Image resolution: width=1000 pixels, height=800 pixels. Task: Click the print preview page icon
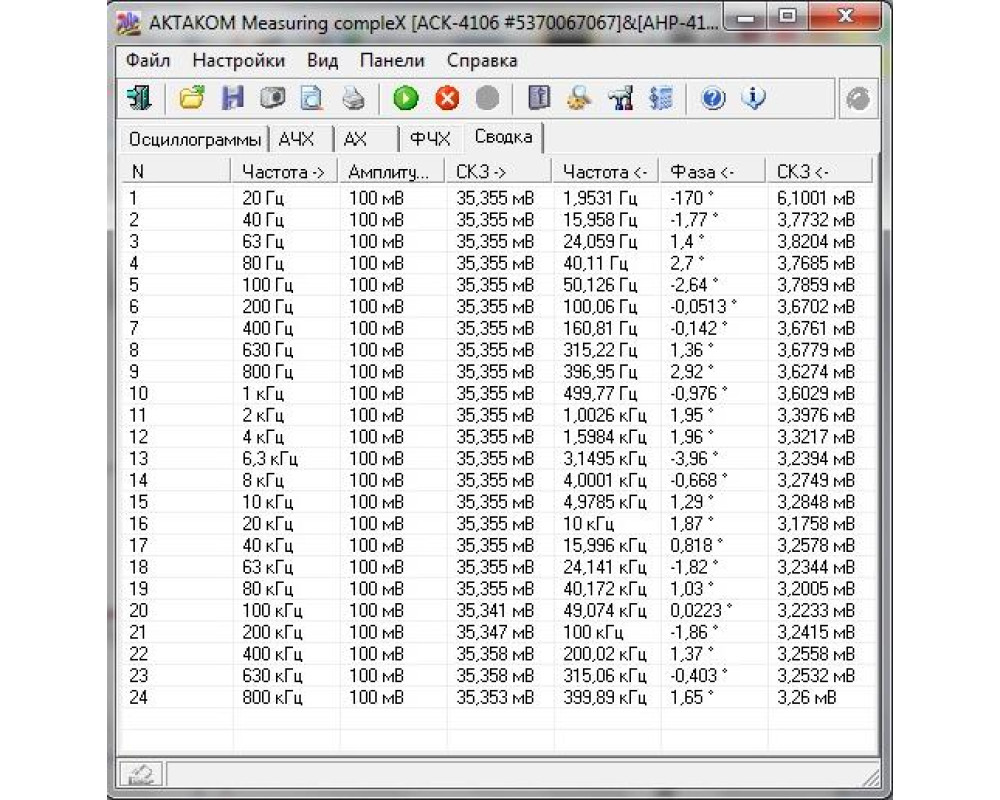(312, 98)
